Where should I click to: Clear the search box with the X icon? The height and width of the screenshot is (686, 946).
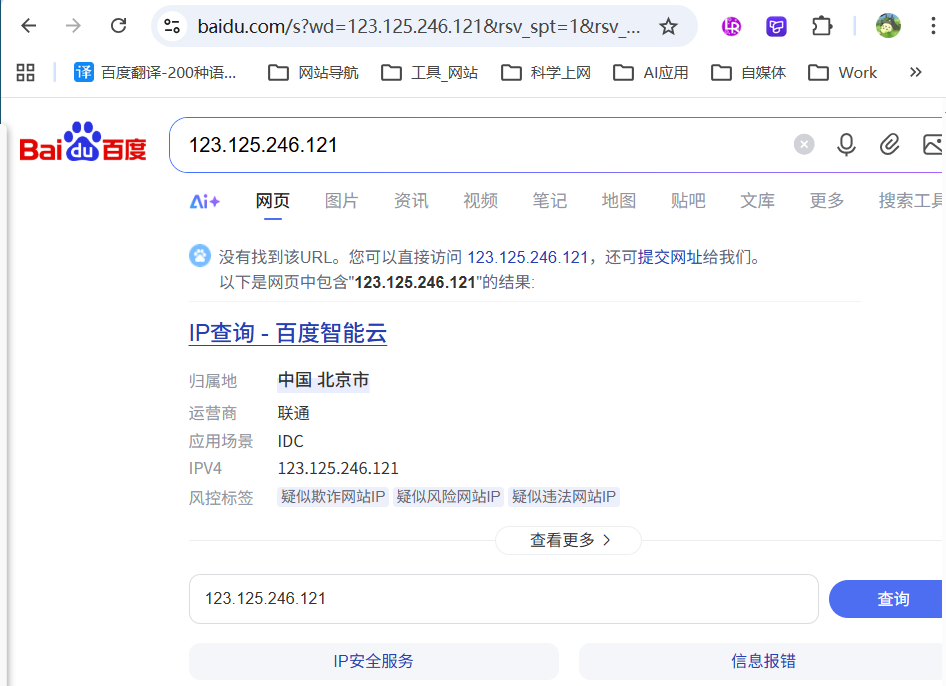pyautogui.click(x=804, y=145)
